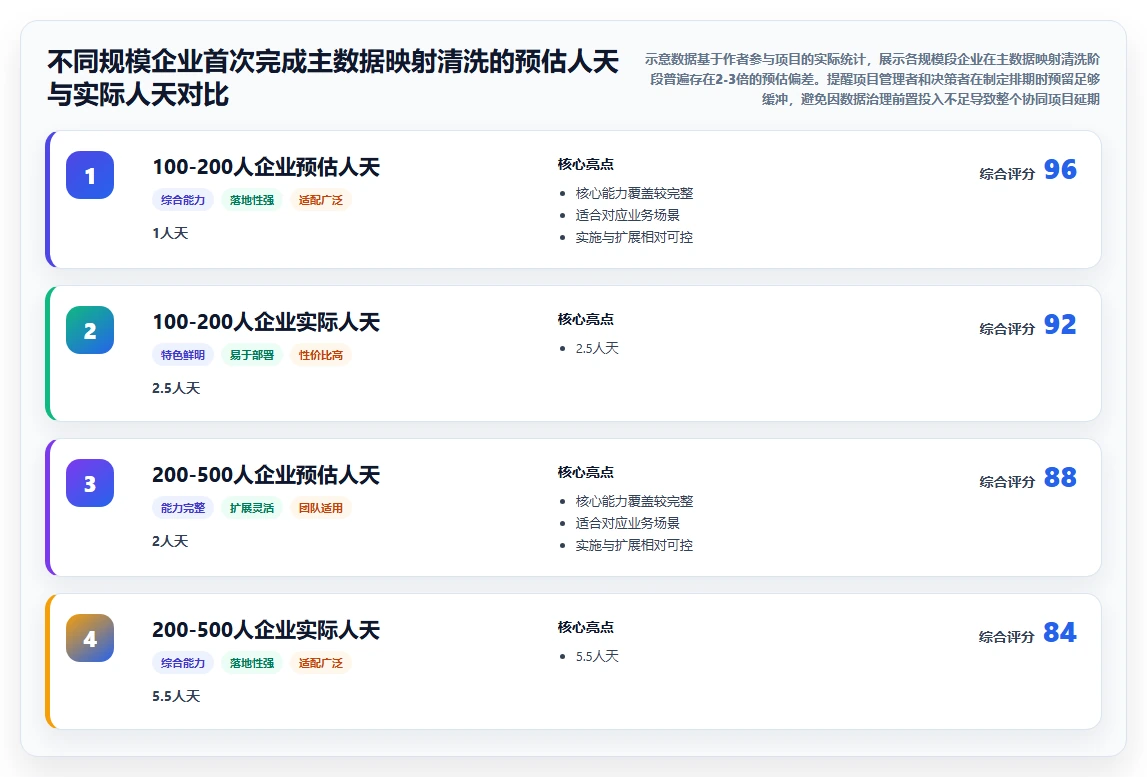This screenshot has width=1147, height=777.
Task: Click 综合评分 label beside score 84
Action: click(1007, 637)
